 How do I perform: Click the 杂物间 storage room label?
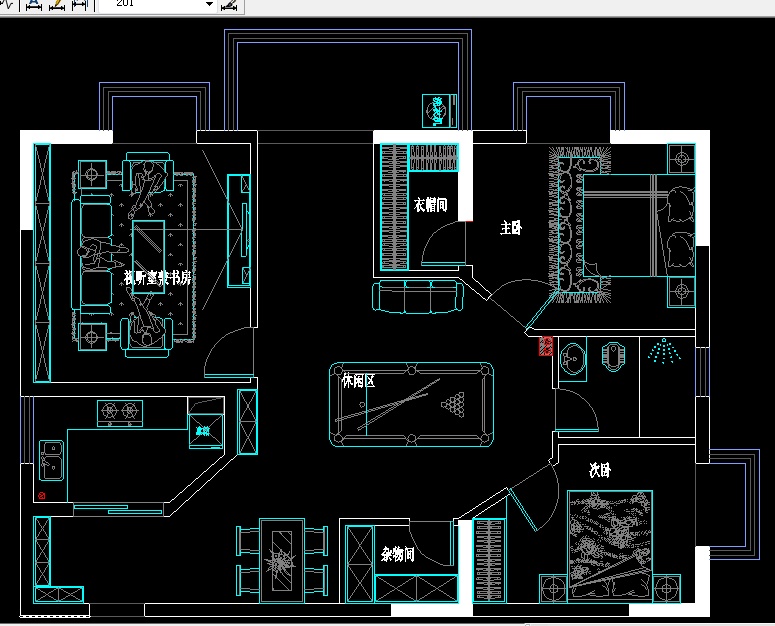coord(398,555)
